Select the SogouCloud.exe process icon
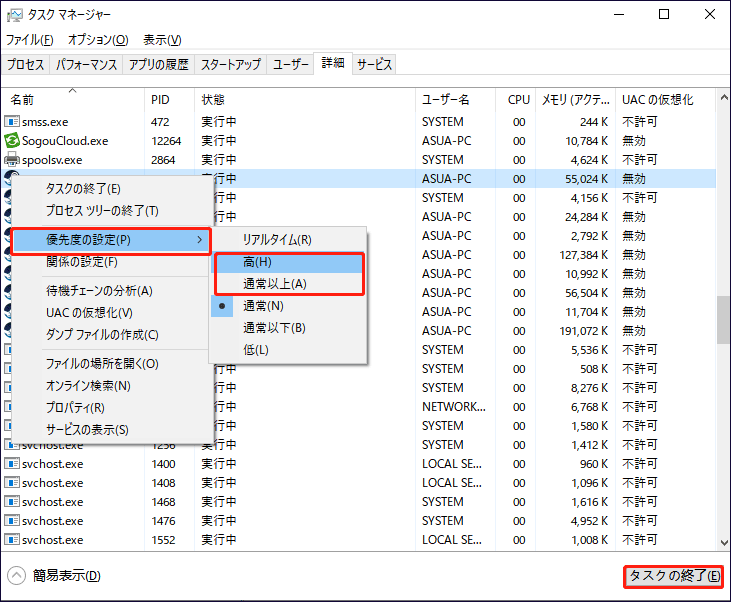 click(12, 141)
